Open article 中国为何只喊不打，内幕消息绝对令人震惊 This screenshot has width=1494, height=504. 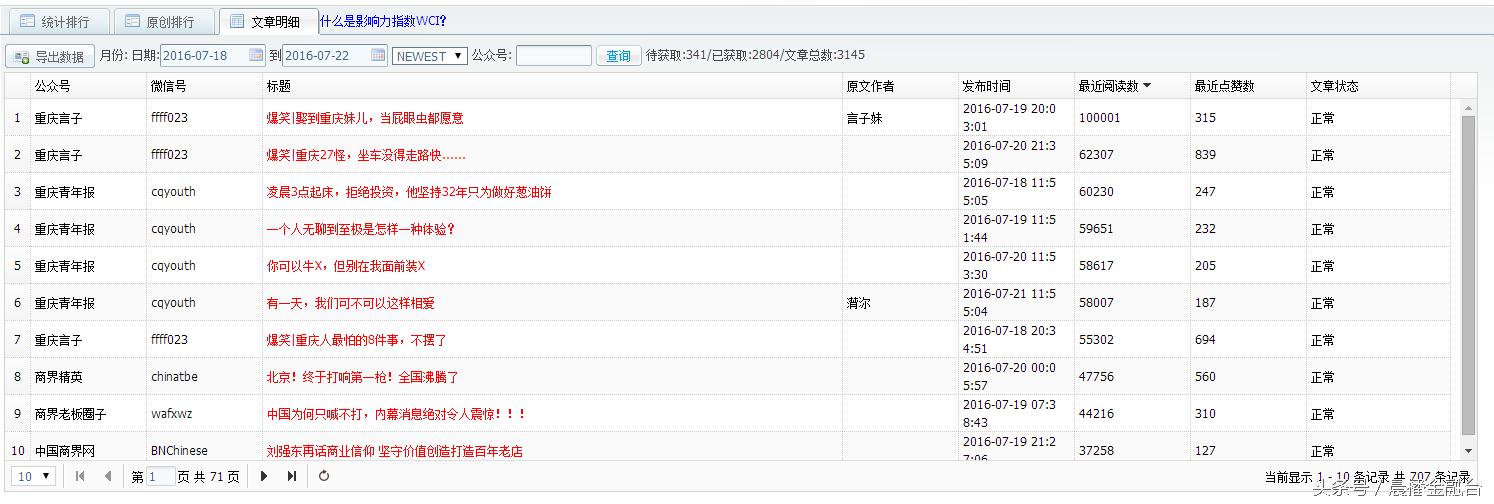point(396,414)
